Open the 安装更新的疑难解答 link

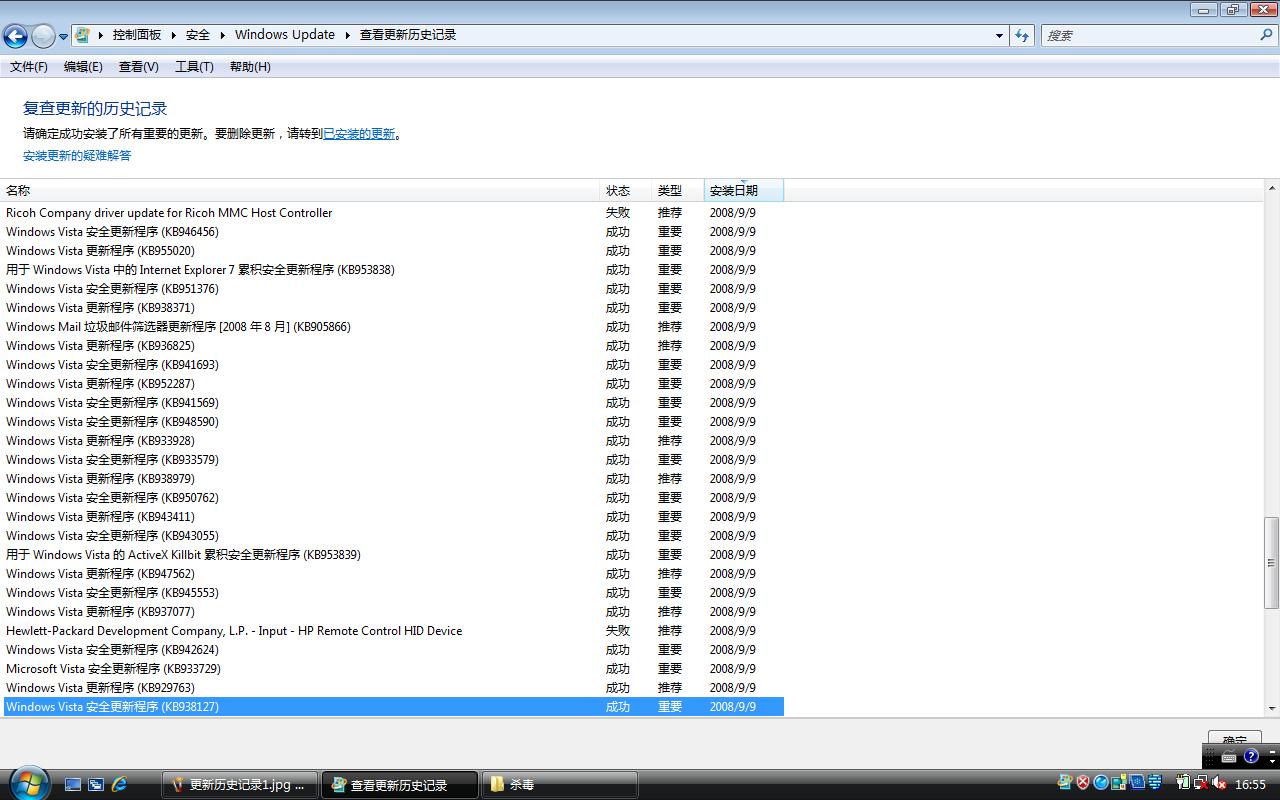click(77, 156)
